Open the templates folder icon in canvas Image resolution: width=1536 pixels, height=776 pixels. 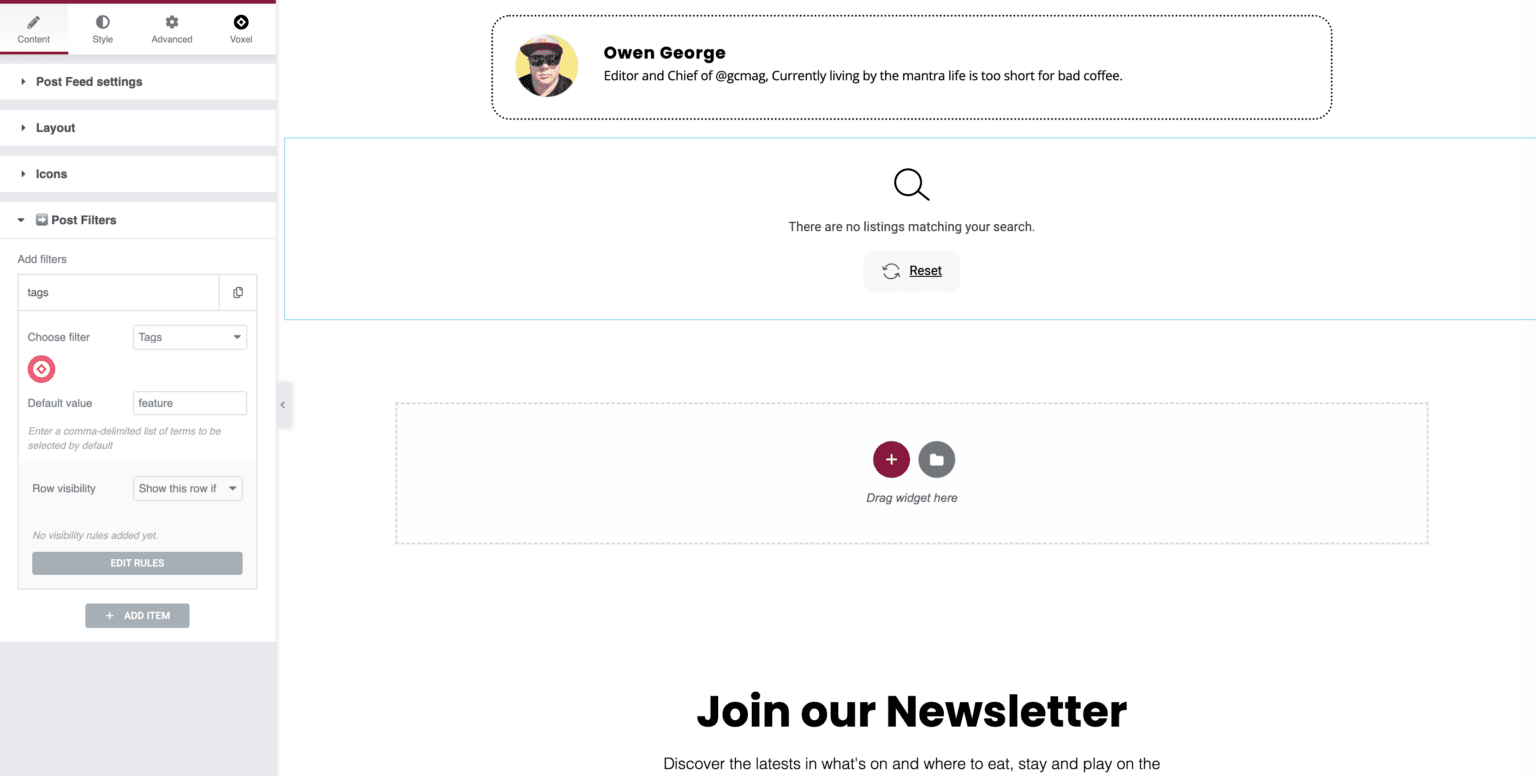tap(936, 459)
